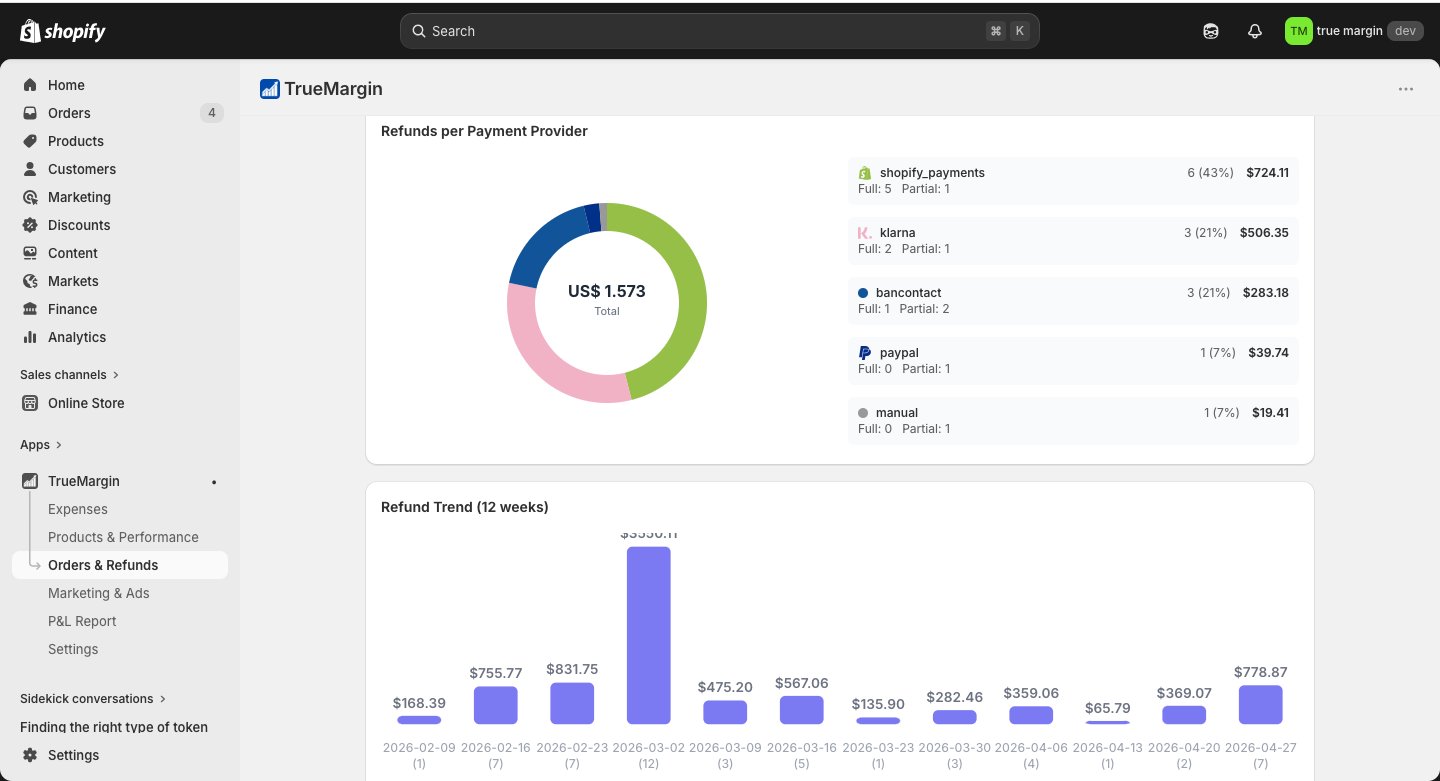Click the PayPal provider icon
This screenshot has height=781, width=1440.
point(865,353)
